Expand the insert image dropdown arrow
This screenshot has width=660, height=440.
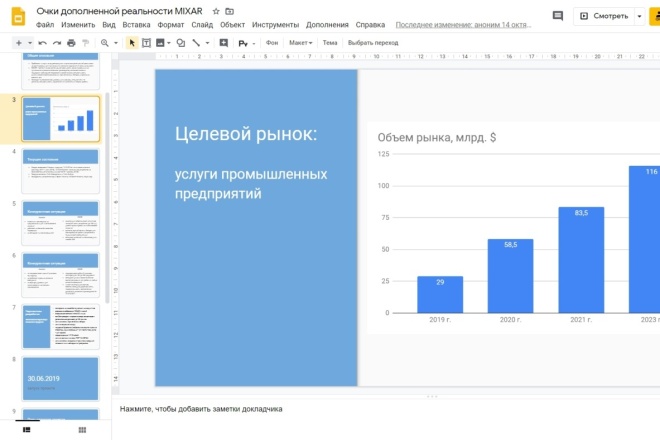[x=169, y=43]
